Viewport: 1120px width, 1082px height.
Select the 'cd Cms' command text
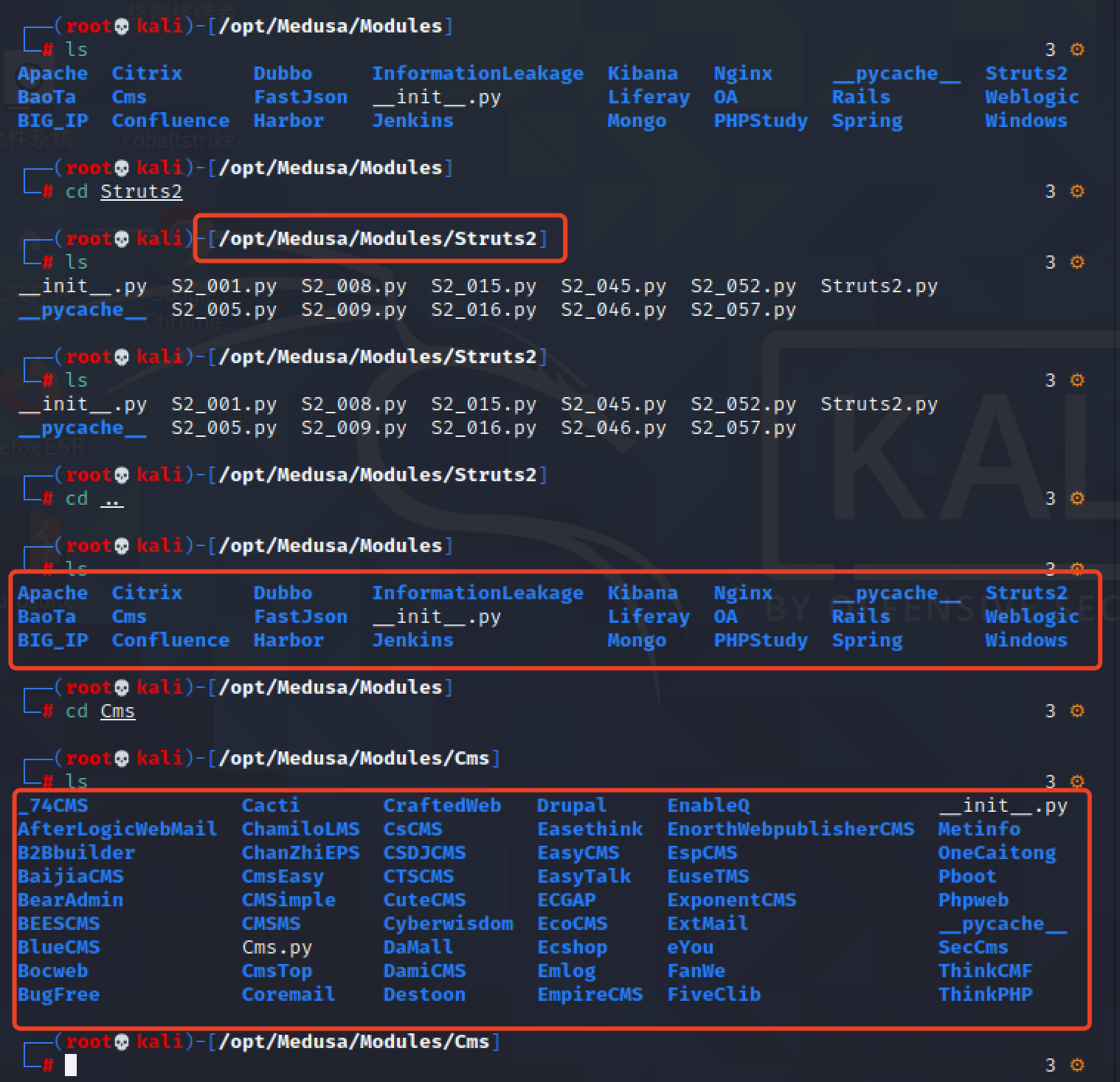click(100, 711)
